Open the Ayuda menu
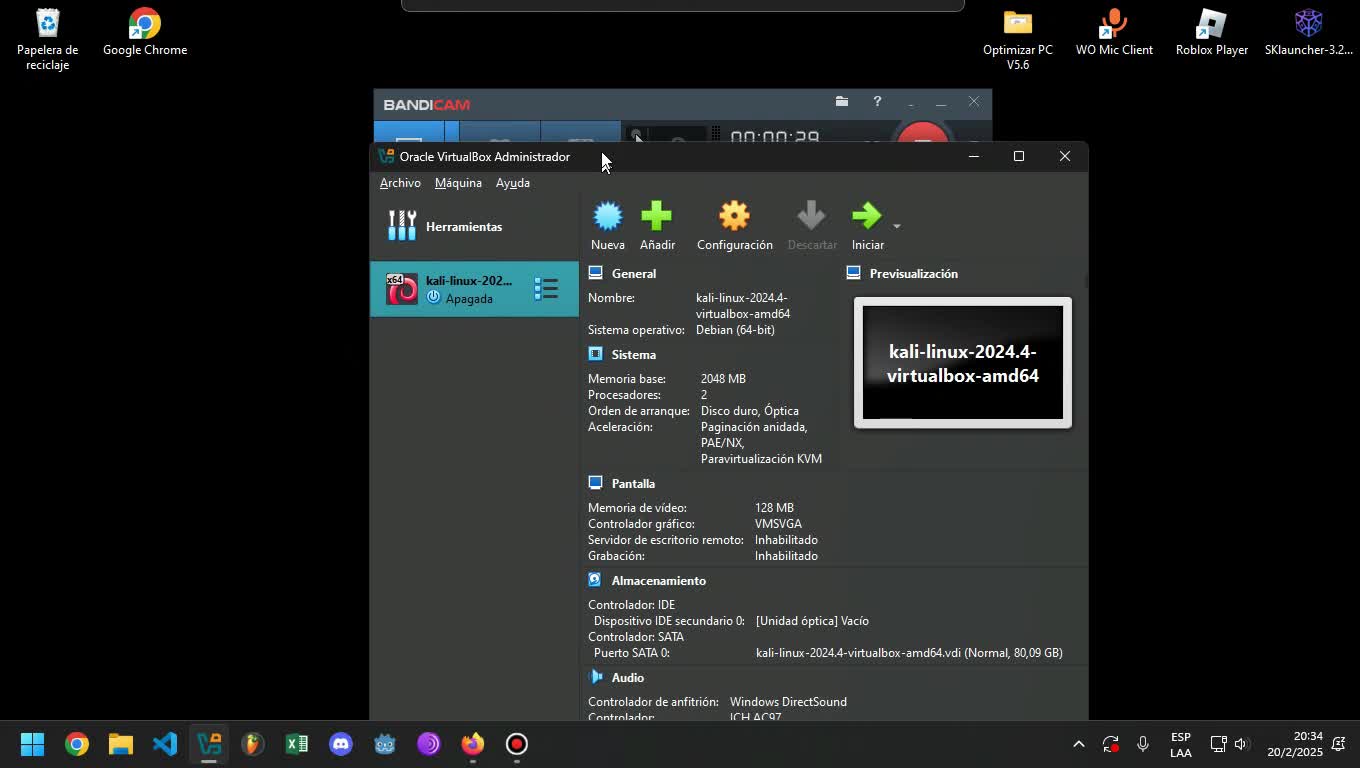Image resolution: width=1360 pixels, height=768 pixels. [x=513, y=183]
